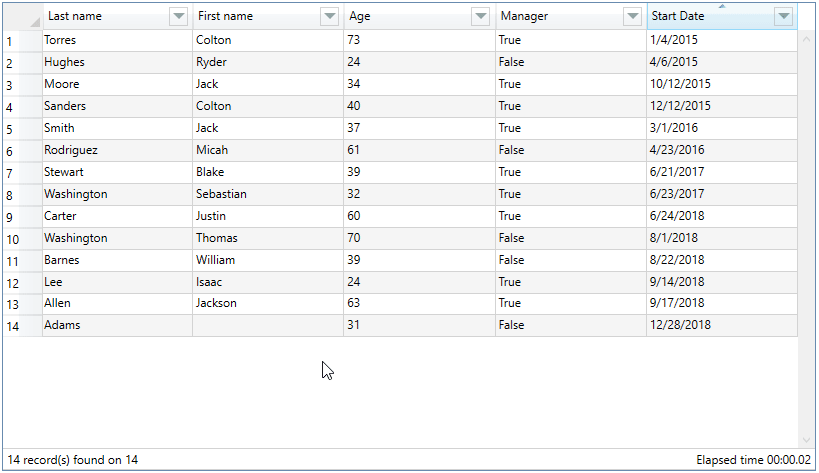Sort by the Last name header
This screenshot has height=473, width=819.
pyautogui.click(x=75, y=16)
